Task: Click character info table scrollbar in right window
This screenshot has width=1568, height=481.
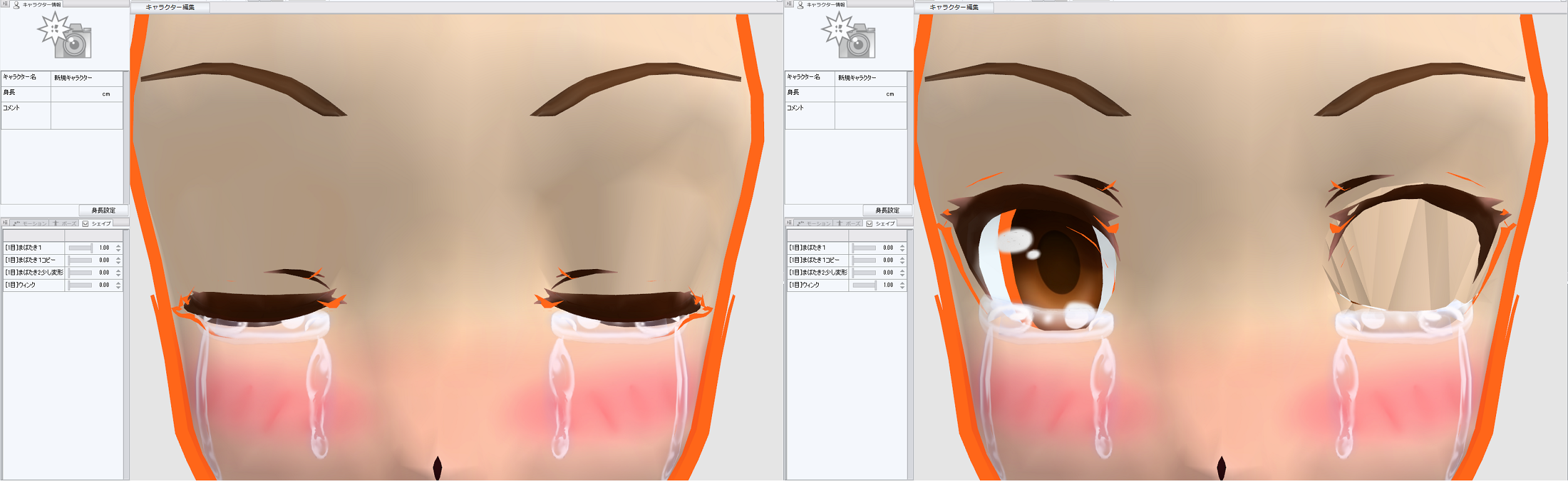Action: pyautogui.click(x=910, y=137)
